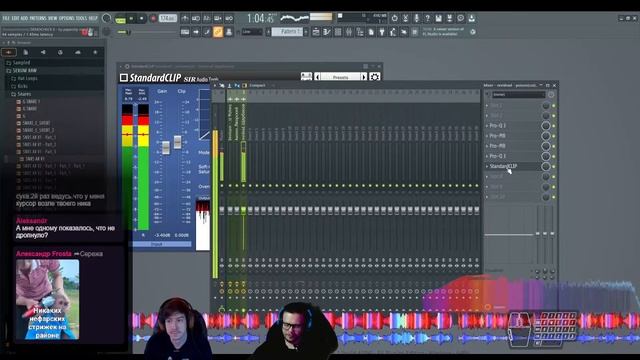Go to previous StandardCLIP preset arrow
Screen dimensions: 640x360
tap(317, 77)
